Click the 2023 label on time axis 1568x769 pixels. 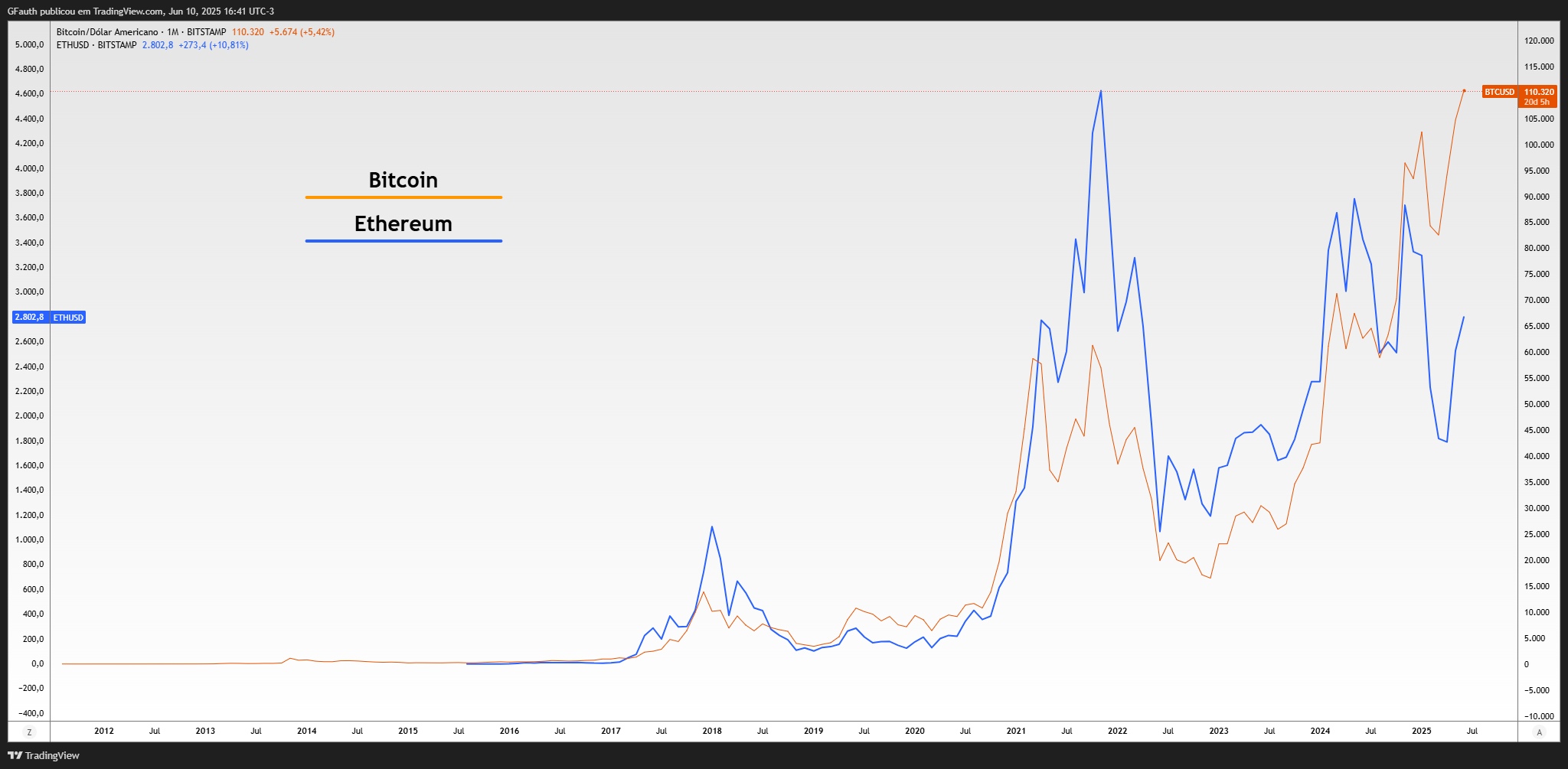click(x=1219, y=731)
